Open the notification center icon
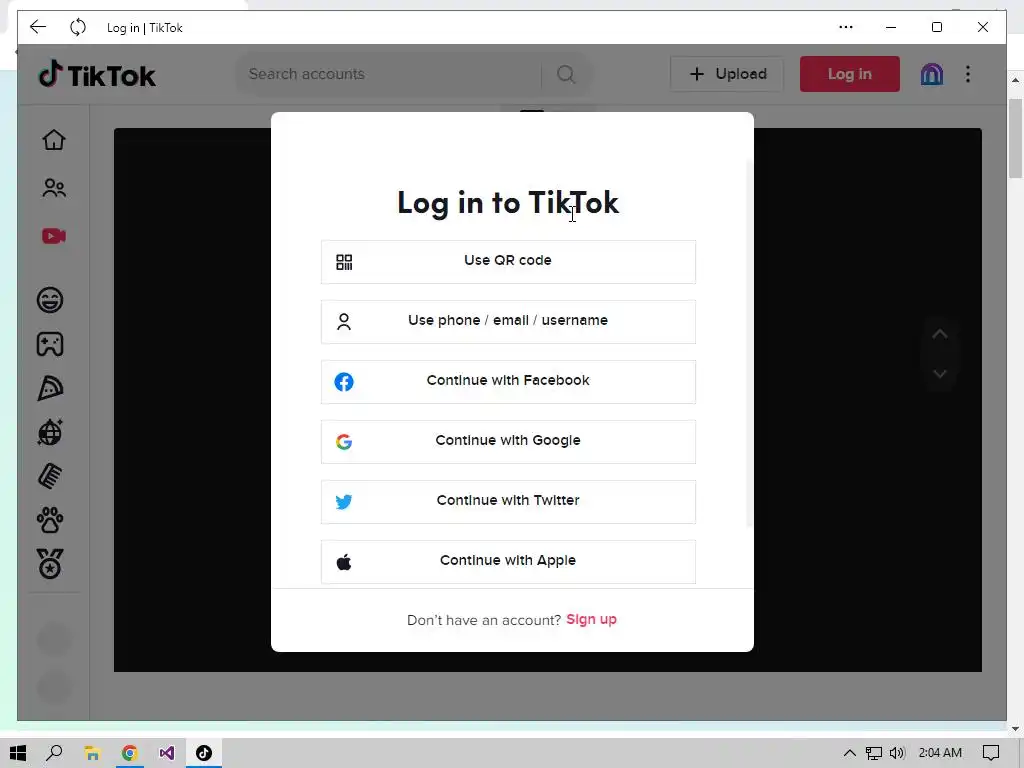Viewport: 1024px width, 768px height. click(991, 753)
